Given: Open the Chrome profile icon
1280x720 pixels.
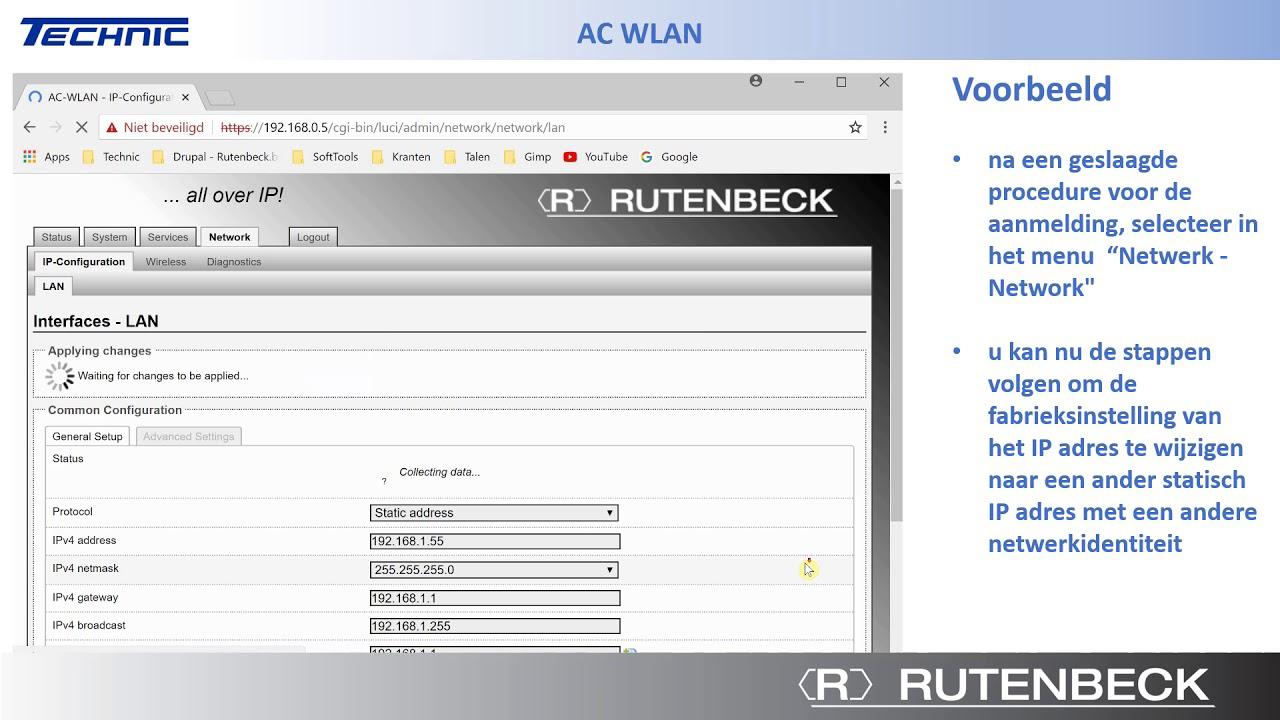Looking at the screenshot, I should (756, 81).
